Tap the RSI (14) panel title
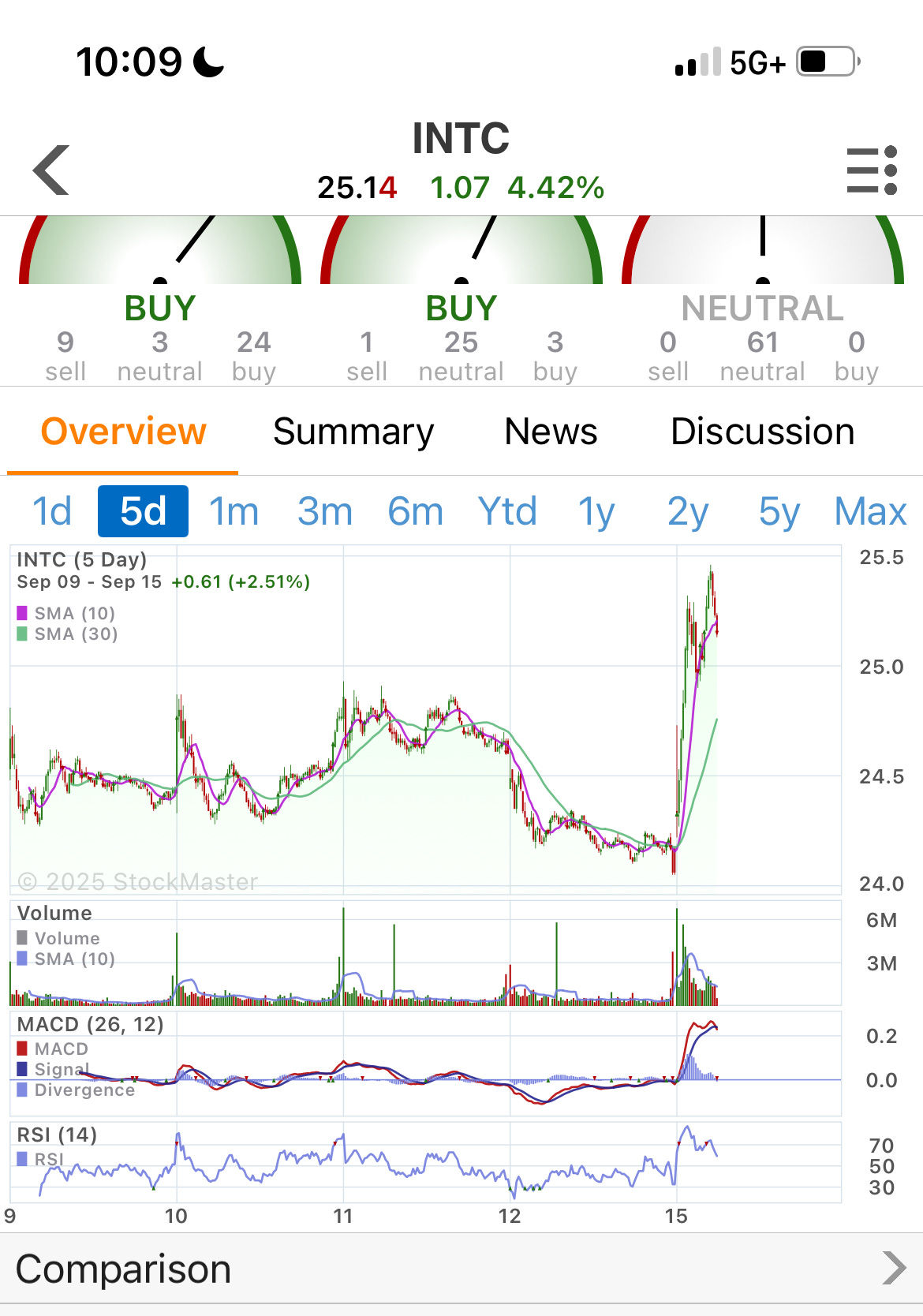 tap(57, 1135)
